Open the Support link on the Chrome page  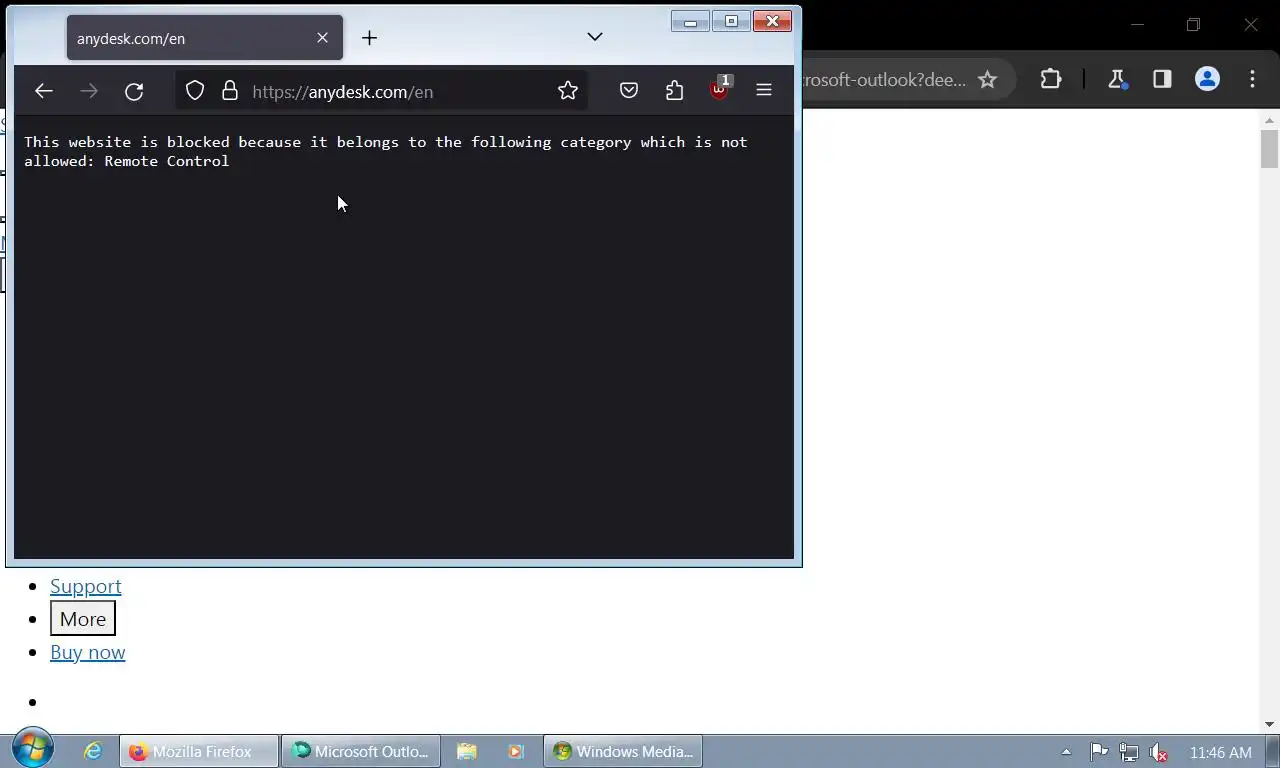pos(86,586)
